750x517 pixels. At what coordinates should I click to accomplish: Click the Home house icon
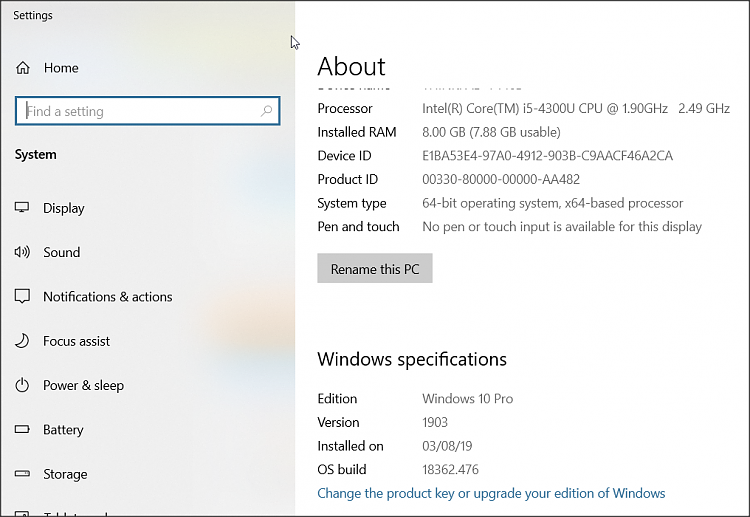pos(22,68)
